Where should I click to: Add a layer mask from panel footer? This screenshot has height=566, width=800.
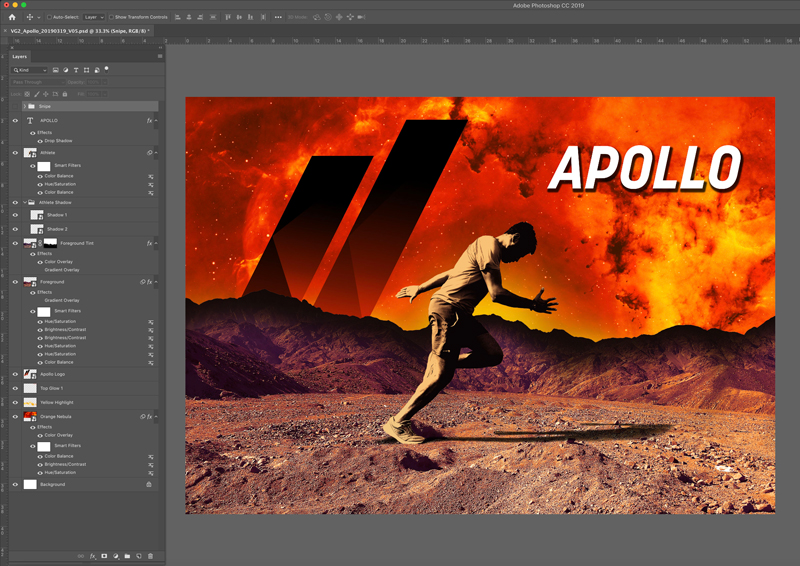coord(104,556)
